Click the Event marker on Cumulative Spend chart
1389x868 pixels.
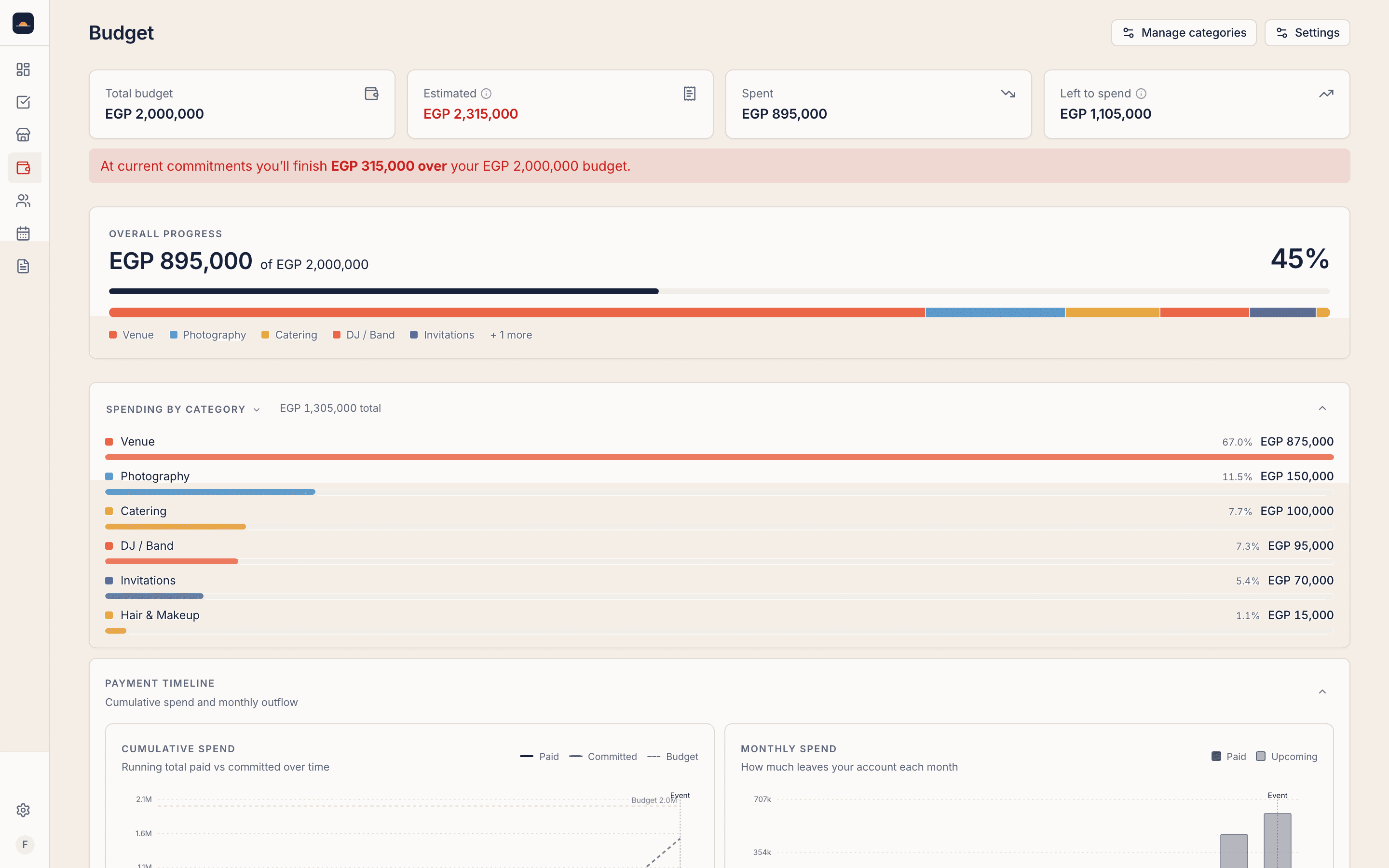point(680,796)
